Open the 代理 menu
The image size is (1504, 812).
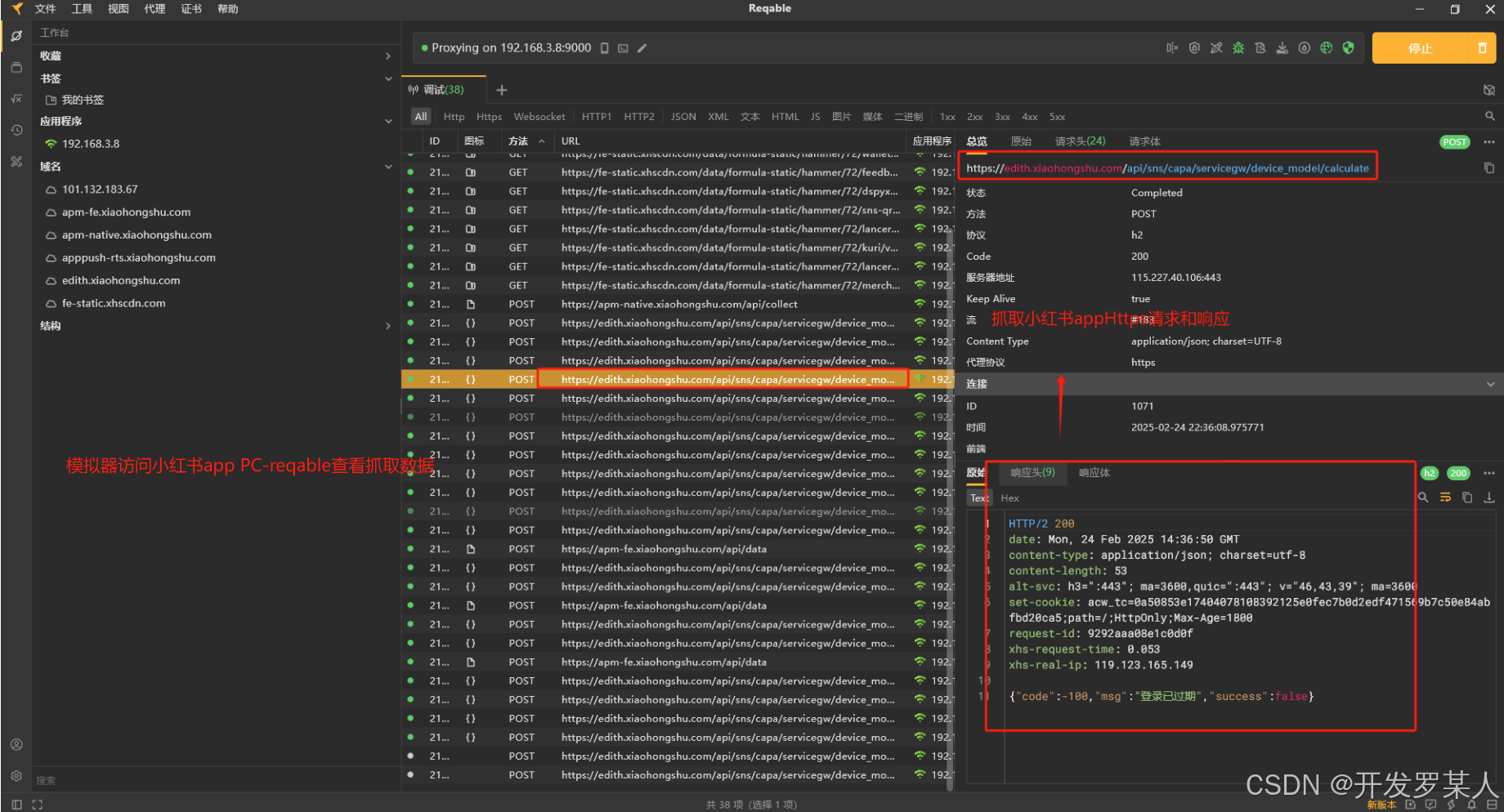[154, 9]
